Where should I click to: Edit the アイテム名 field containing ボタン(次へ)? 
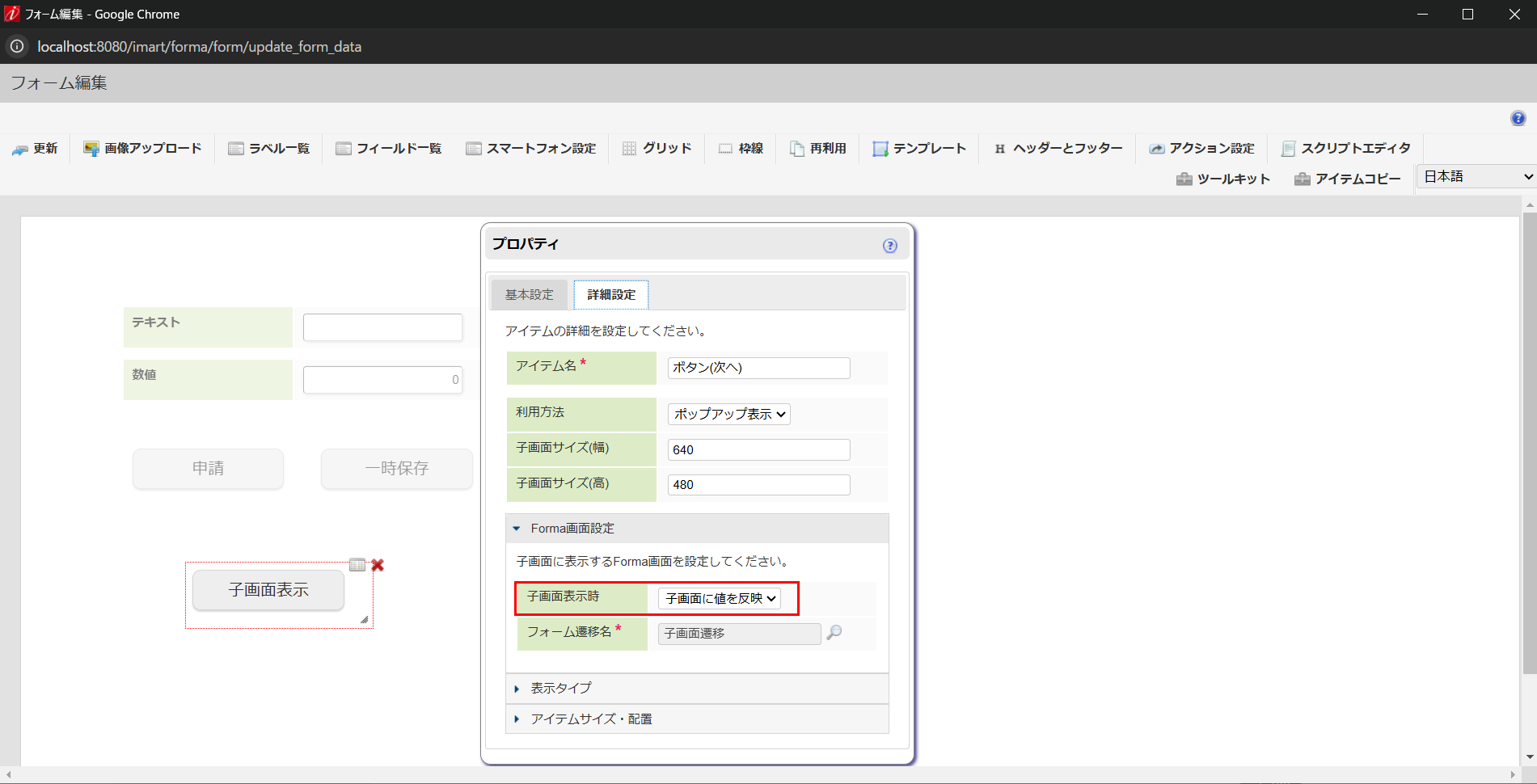pyautogui.click(x=758, y=368)
